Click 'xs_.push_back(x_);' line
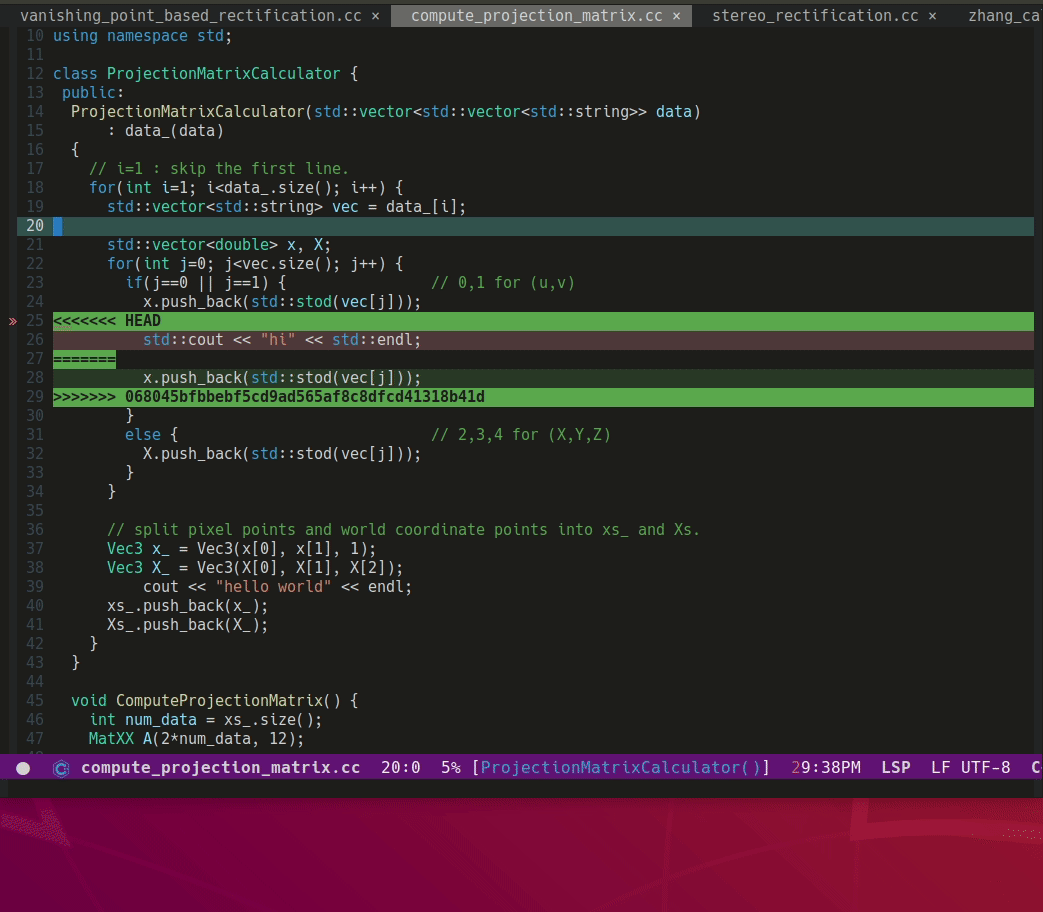This screenshot has height=912, width=1043. point(188,606)
